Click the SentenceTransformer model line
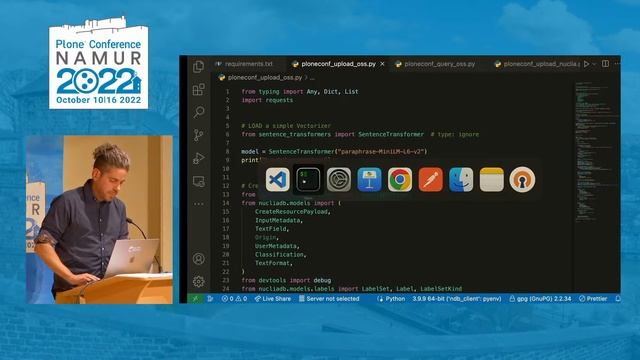640x360 pixels. coord(334,151)
